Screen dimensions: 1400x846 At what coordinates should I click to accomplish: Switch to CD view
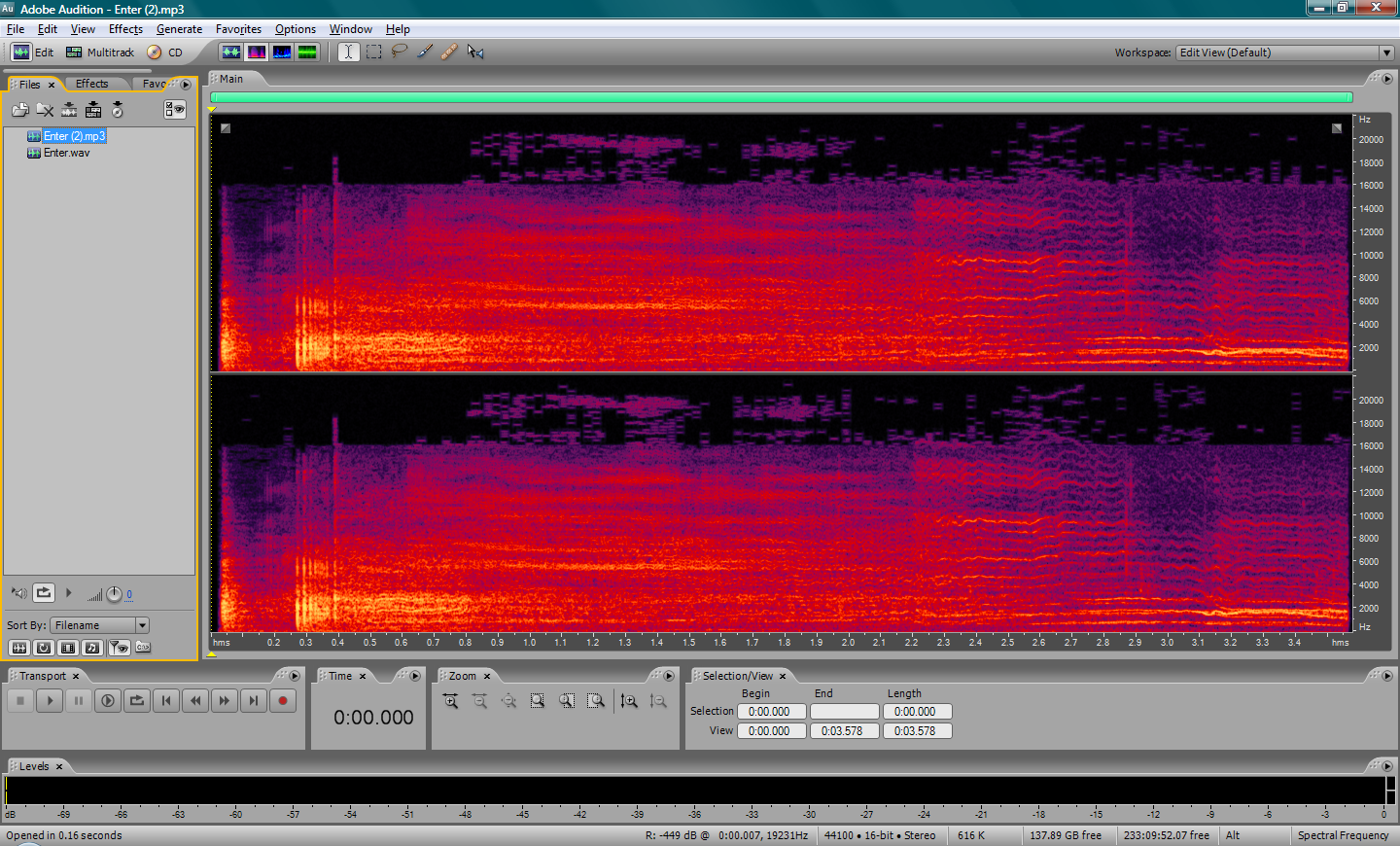[165, 53]
